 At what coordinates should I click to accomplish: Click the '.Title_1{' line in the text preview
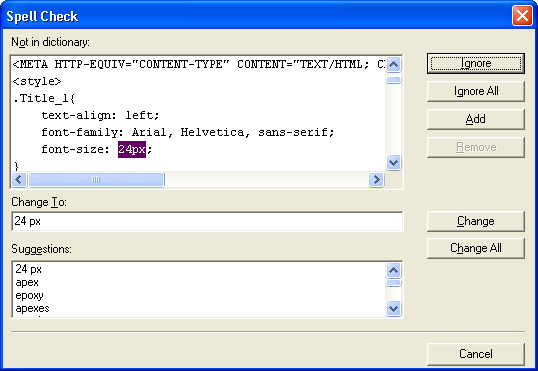pyautogui.click(x=44, y=98)
